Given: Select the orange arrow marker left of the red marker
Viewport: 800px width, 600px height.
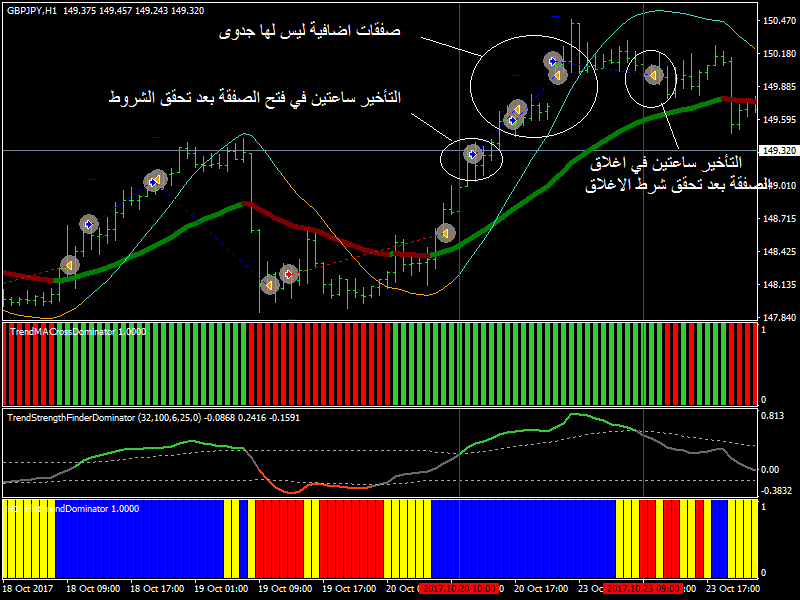Looking at the screenshot, I should (x=268, y=284).
